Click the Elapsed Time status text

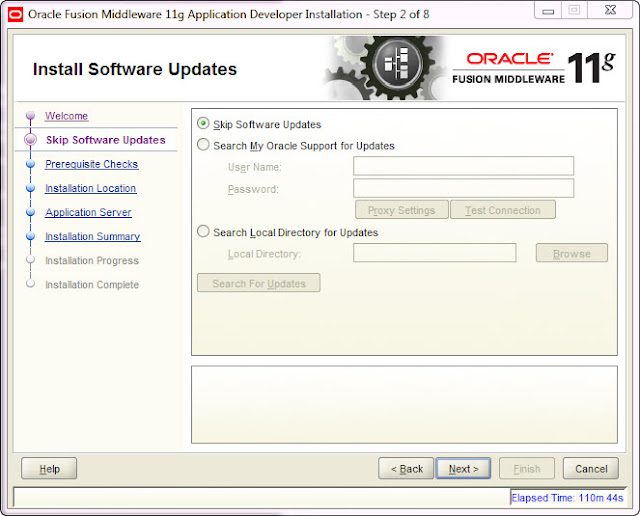click(567, 498)
